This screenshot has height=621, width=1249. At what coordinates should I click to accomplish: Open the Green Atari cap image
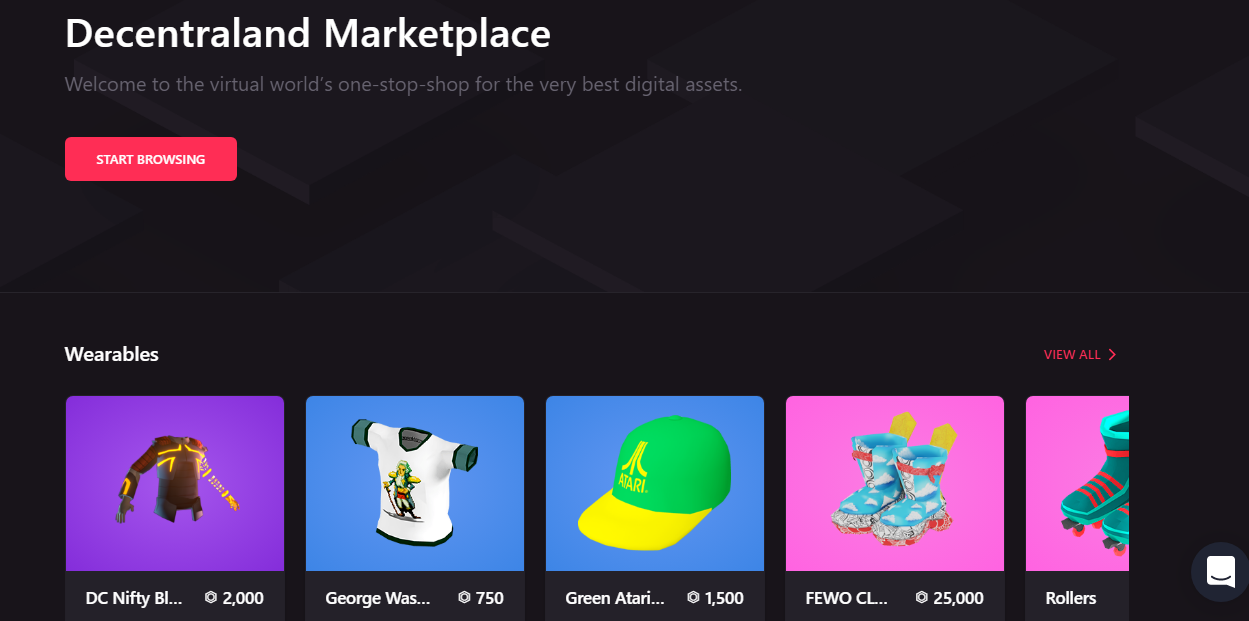pos(655,484)
